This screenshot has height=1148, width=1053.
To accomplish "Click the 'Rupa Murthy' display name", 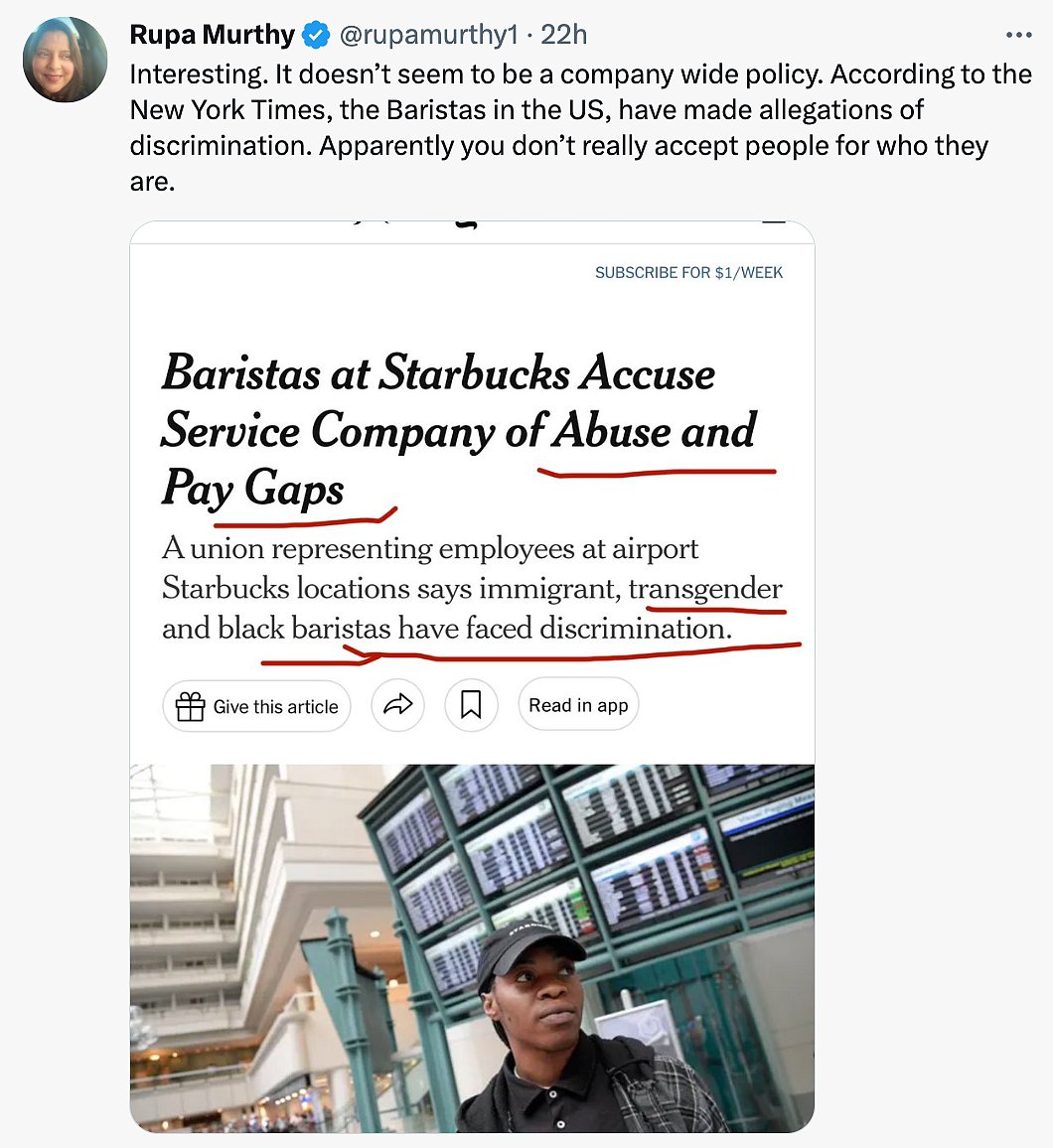I will (213, 35).
